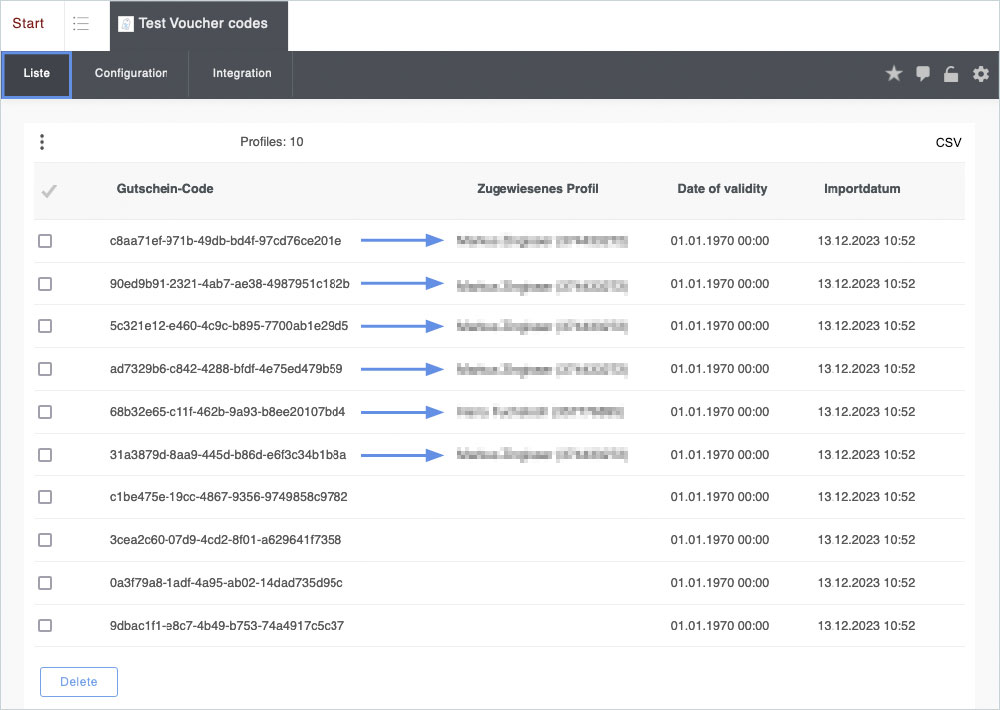Check the box for code 3cea2c60-07d9
Viewport: 1000px width, 710px height.
click(x=45, y=540)
